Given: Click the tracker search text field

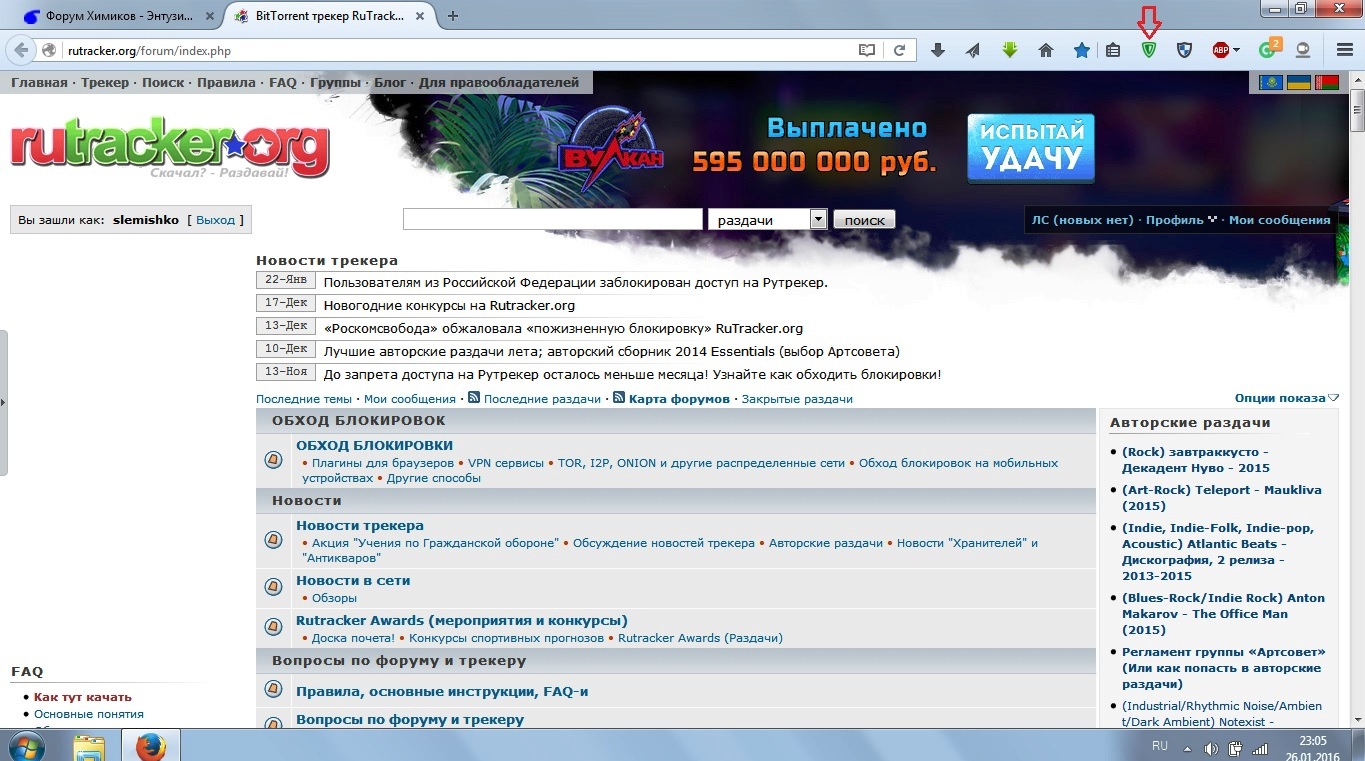Looking at the screenshot, I should (x=552, y=219).
